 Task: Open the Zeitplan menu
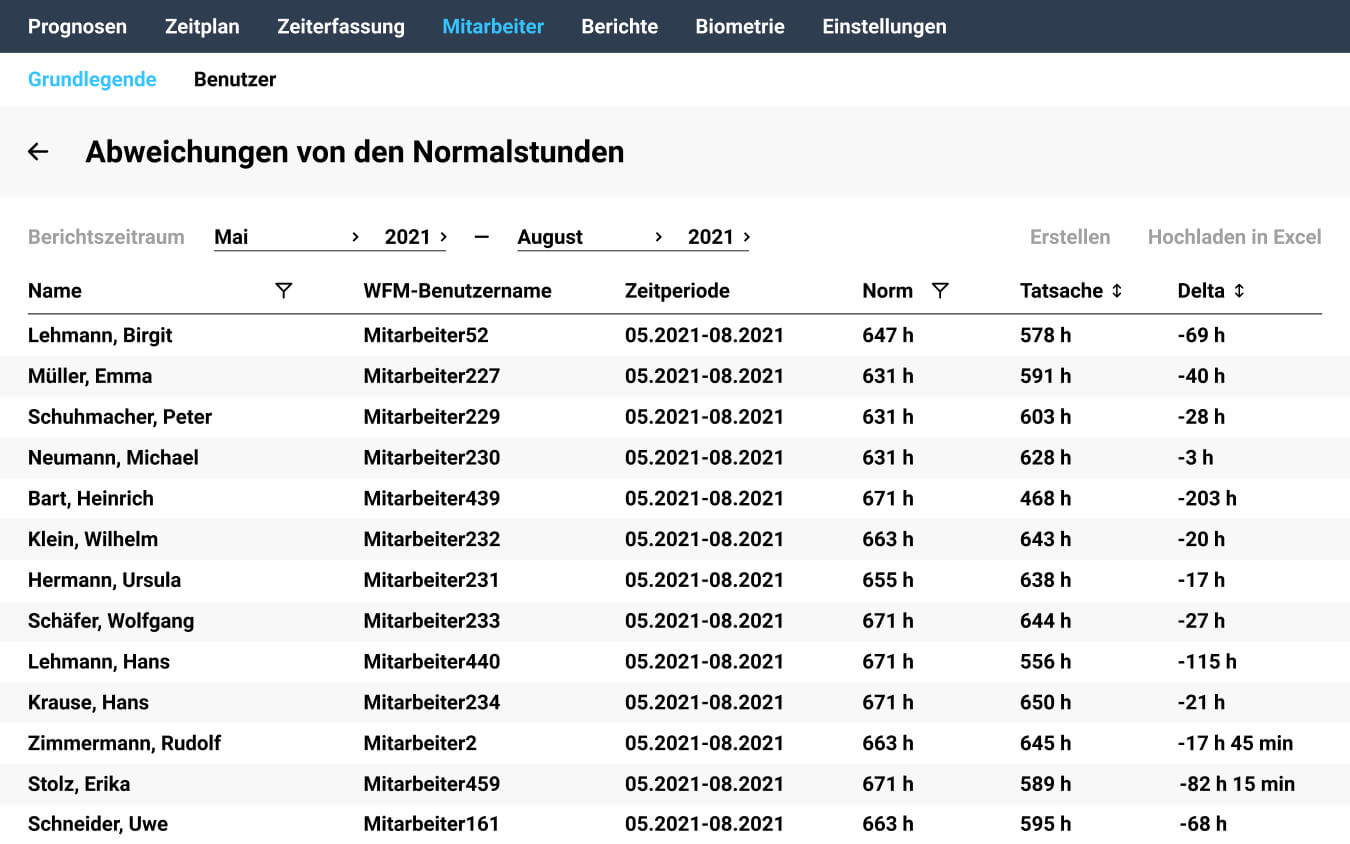[202, 27]
